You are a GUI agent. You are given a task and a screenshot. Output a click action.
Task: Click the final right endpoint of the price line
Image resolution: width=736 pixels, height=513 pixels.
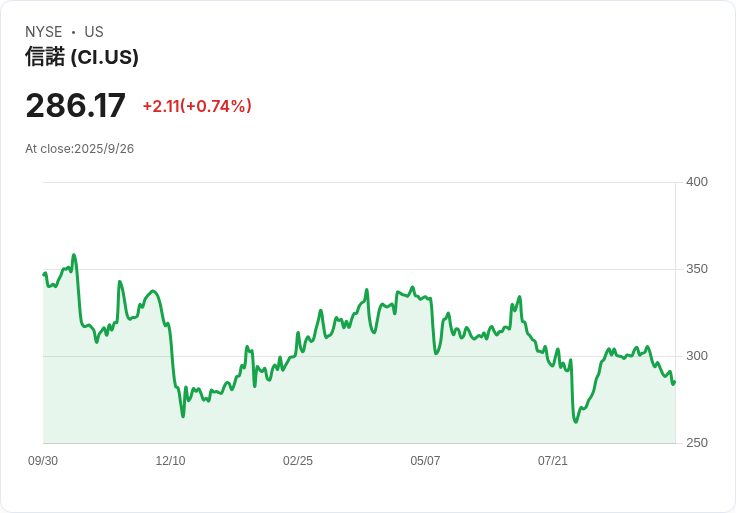[x=674, y=381]
